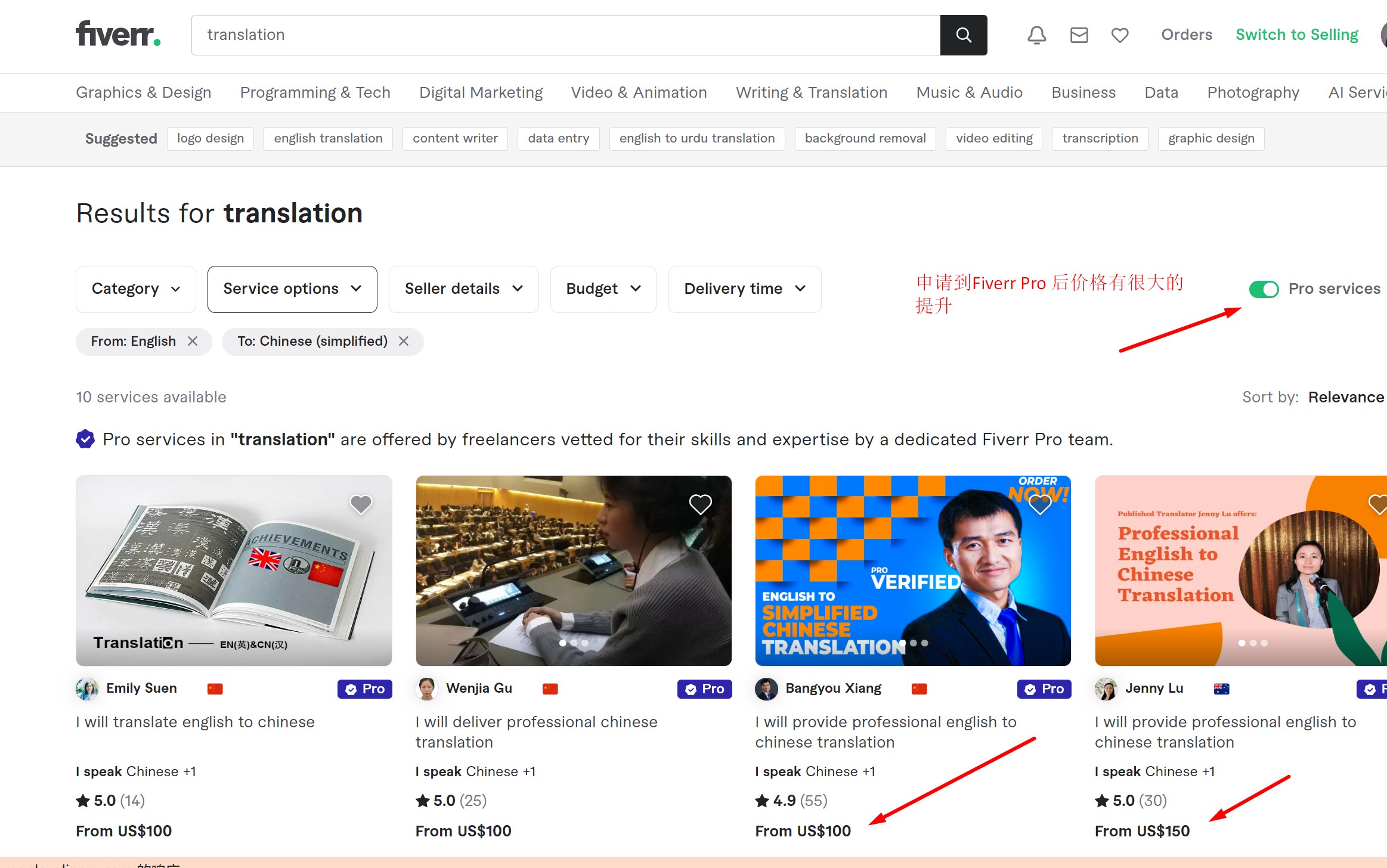The height and width of the screenshot is (868, 1387).
Task: Remove the To: Chinese (simplified) filter
Action: [x=404, y=341]
